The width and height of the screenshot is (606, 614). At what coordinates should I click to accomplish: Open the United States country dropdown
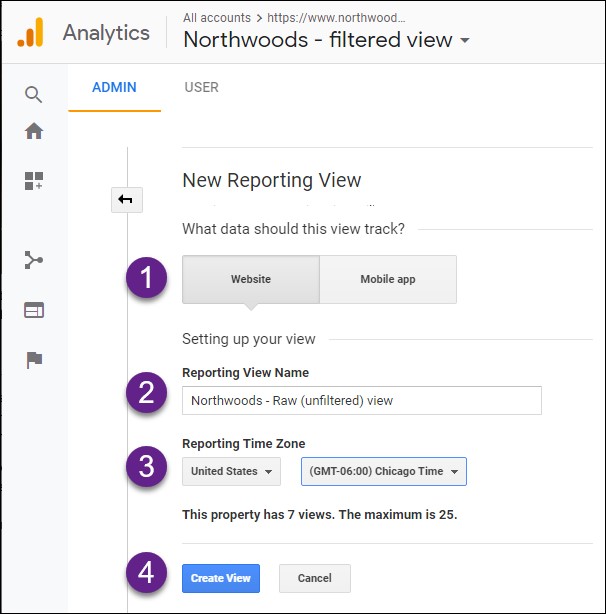click(x=231, y=471)
